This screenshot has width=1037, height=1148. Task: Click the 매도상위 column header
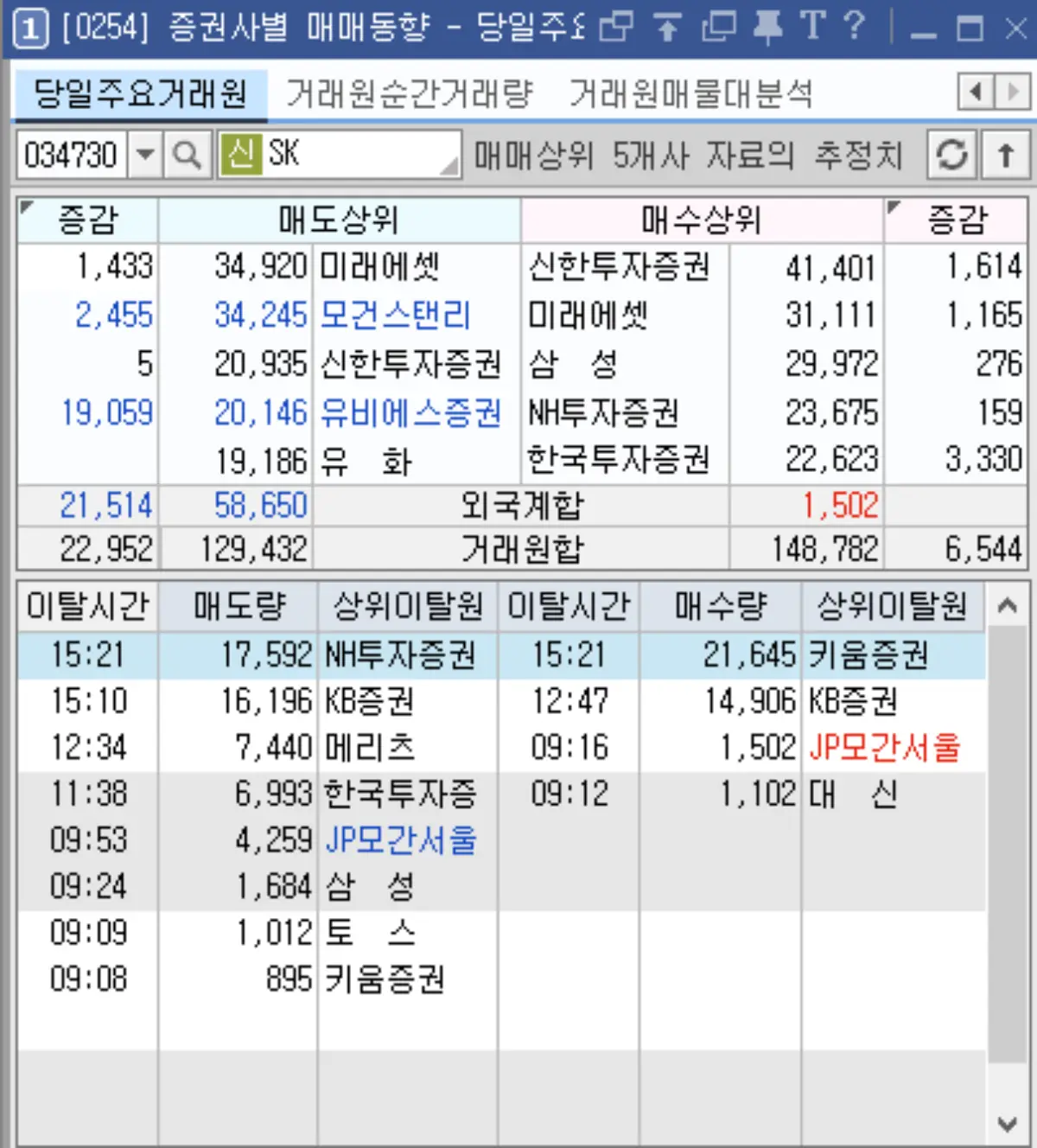(x=339, y=220)
